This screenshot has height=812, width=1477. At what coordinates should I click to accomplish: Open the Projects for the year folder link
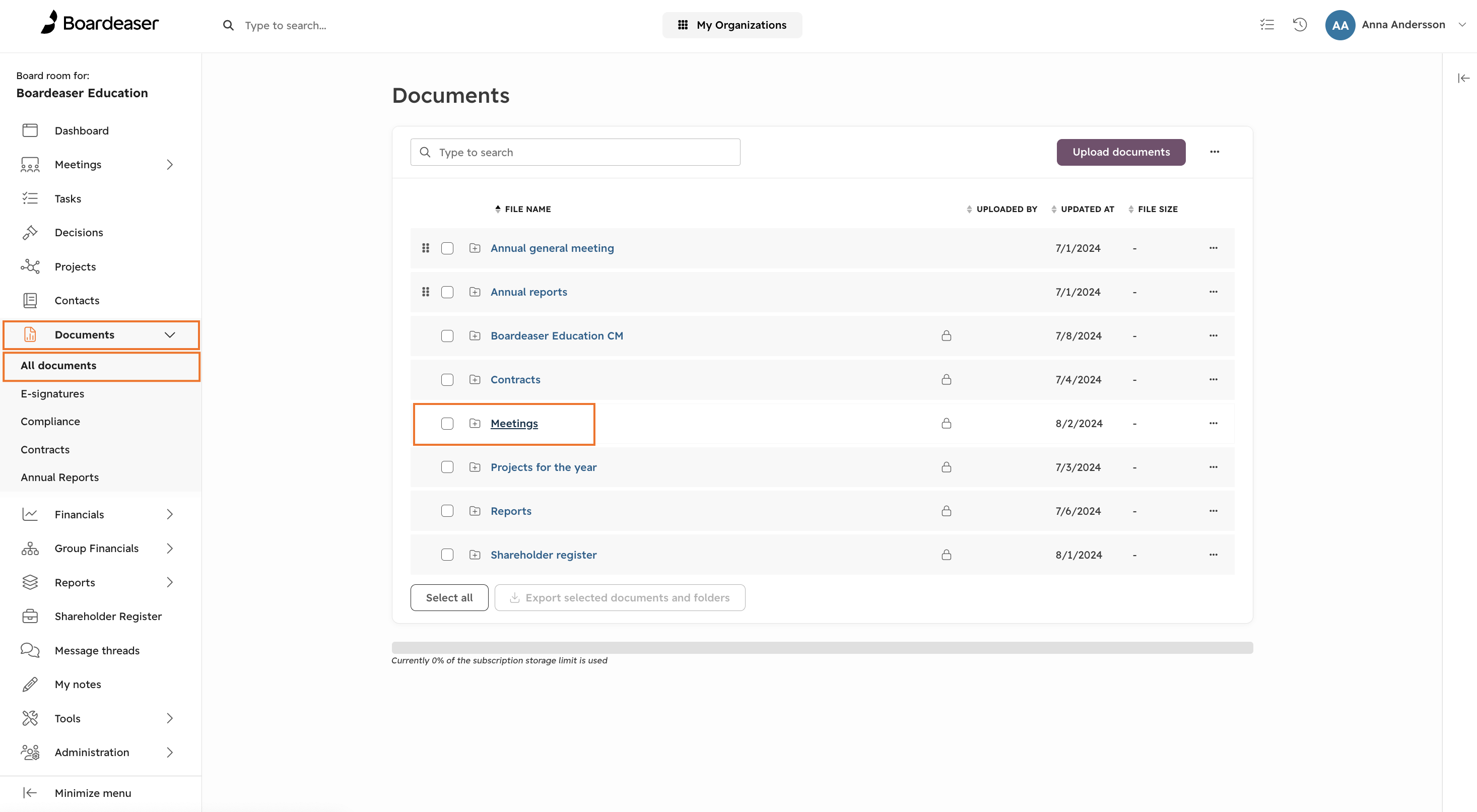point(543,467)
